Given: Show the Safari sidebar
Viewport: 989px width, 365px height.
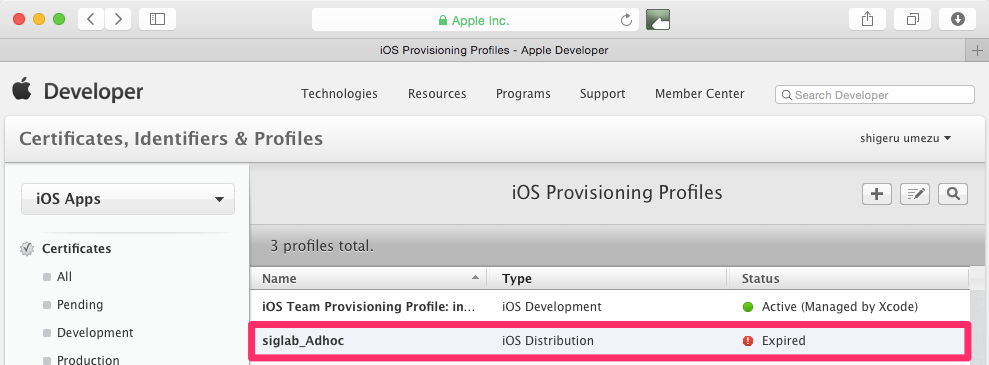Looking at the screenshot, I should (157, 19).
